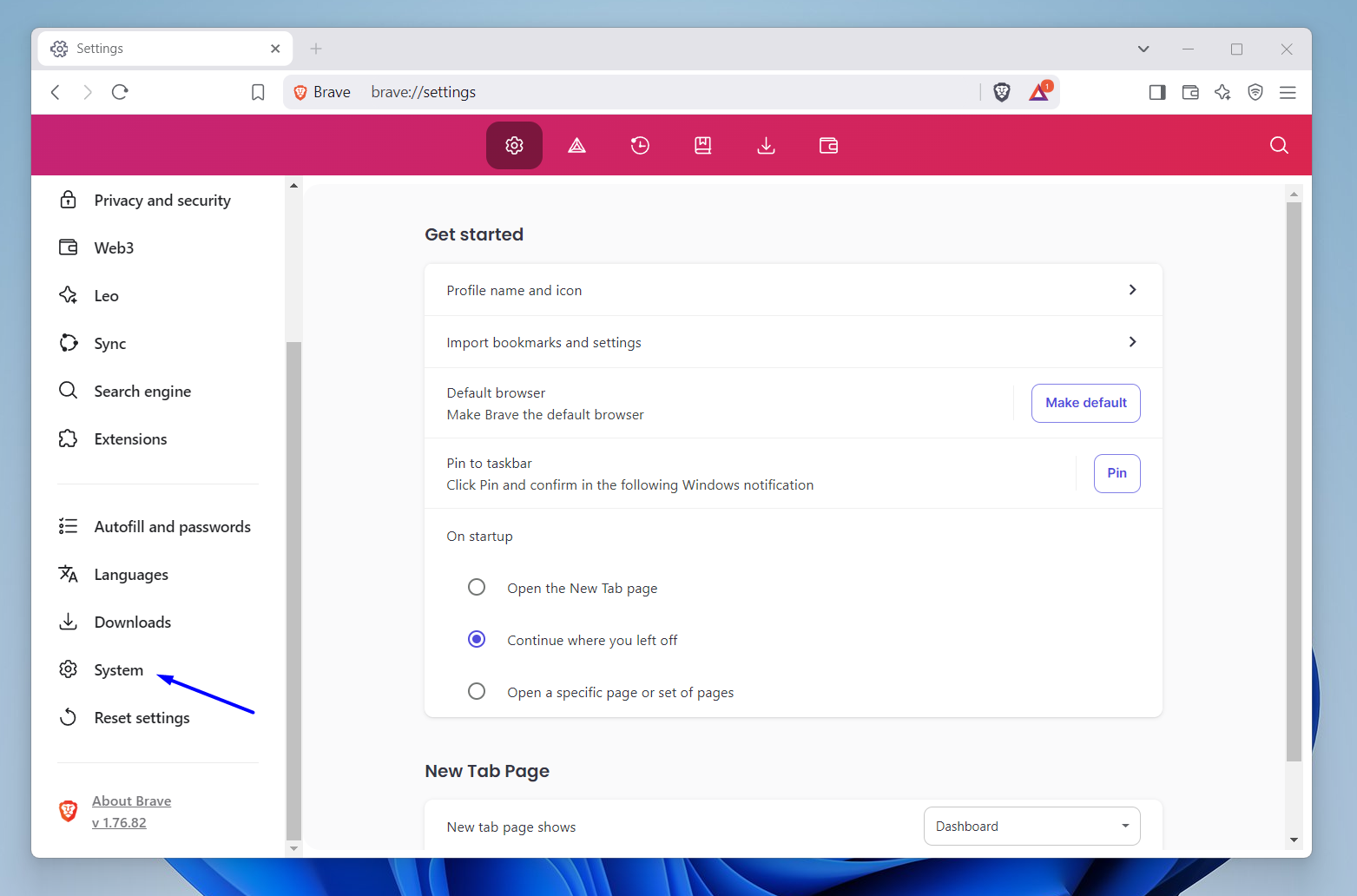The height and width of the screenshot is (896, 1357).
Task: Open Downloads icon in pink toolbar
Action: click(x=766, y=145)
